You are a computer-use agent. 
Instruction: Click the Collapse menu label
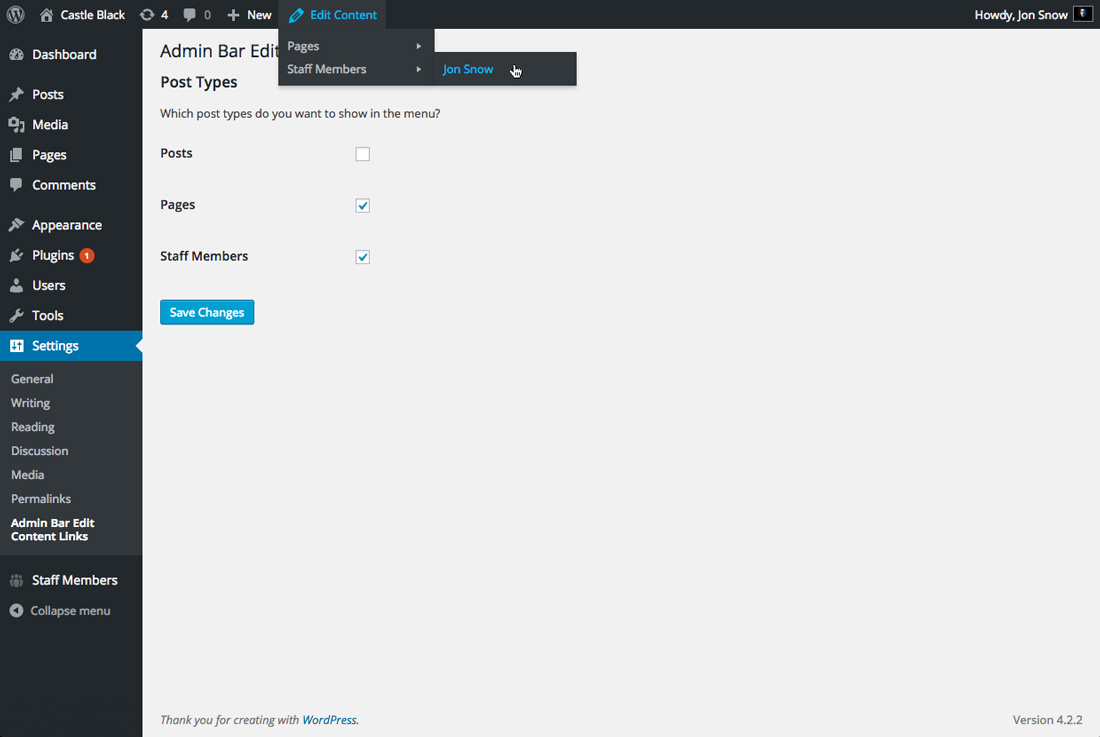pyautogui.click(x=70, y=611)
